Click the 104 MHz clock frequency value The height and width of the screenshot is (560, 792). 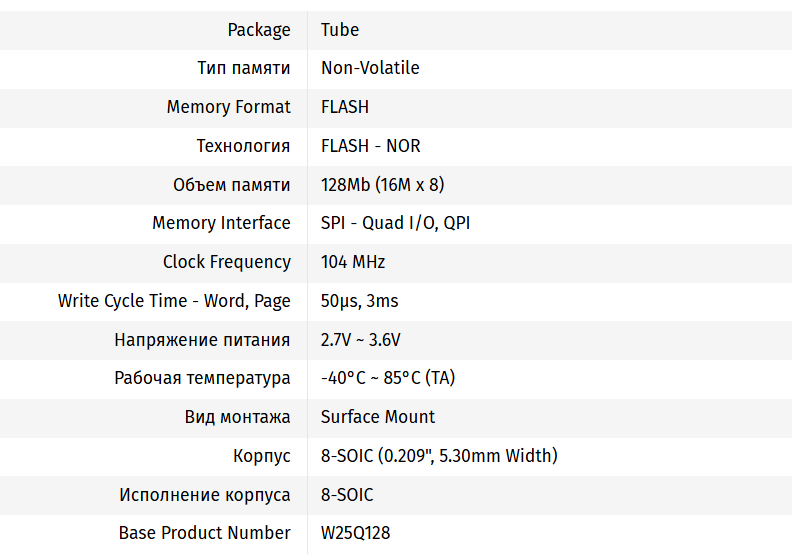click(353, 262)
